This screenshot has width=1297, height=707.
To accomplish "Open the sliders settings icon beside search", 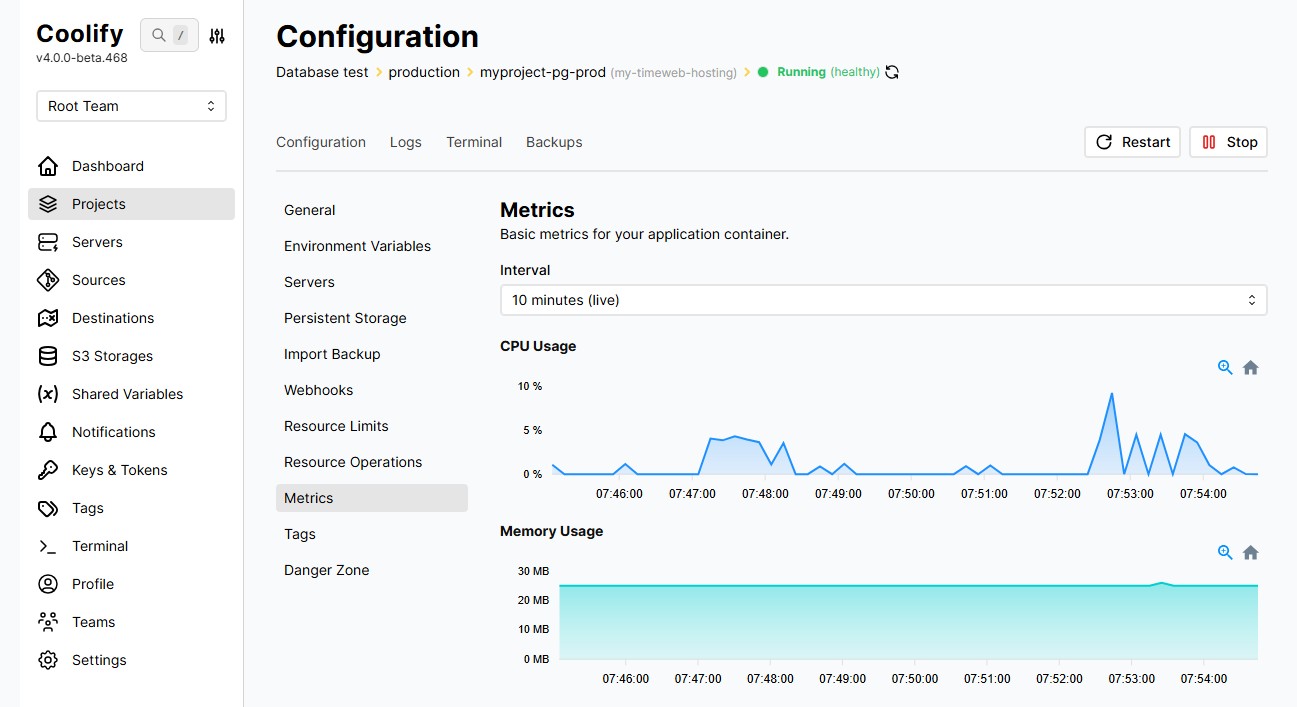I will (x=217, y=36).
